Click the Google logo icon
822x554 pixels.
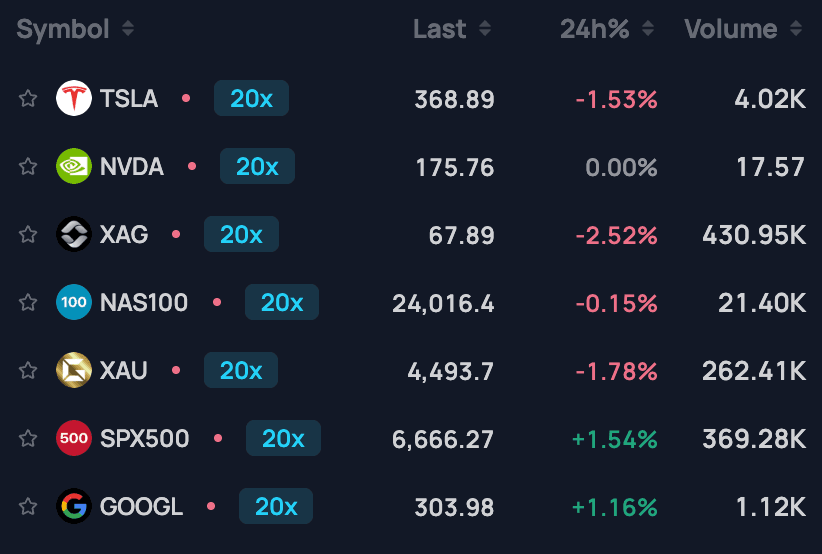tap(74, 507)
